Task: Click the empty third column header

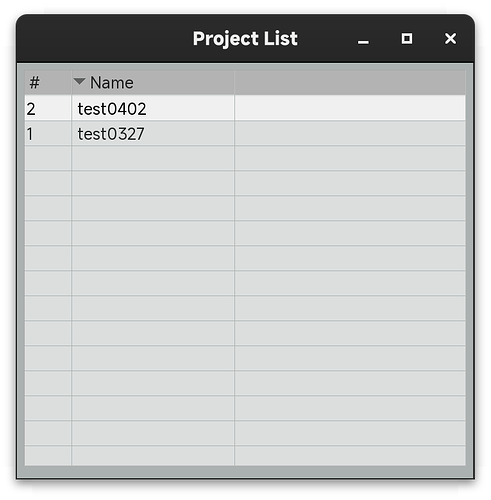Action: 350,82
